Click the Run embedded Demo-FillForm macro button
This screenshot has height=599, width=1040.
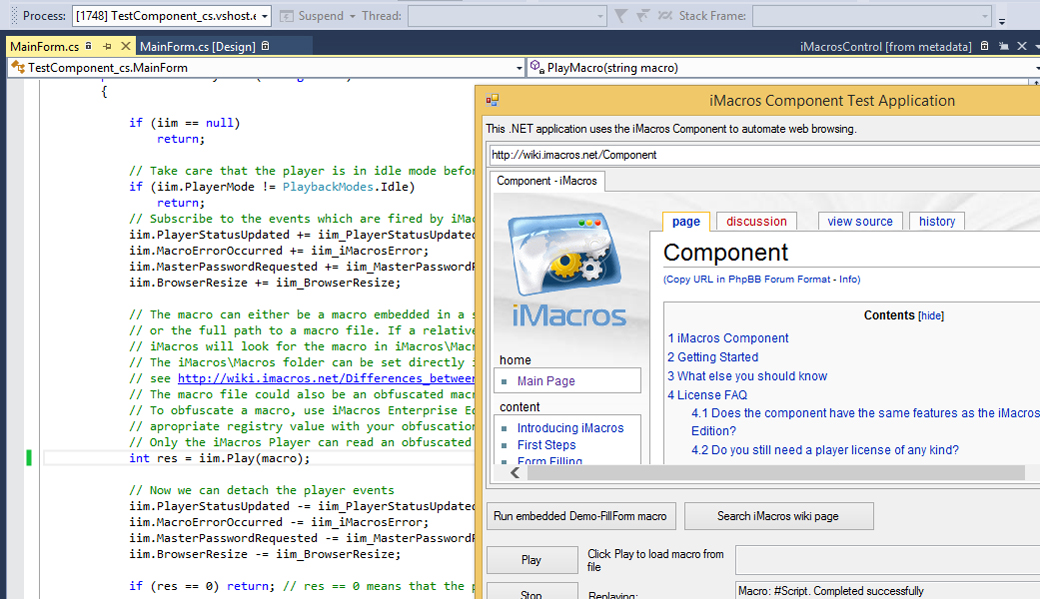point(580,516)
